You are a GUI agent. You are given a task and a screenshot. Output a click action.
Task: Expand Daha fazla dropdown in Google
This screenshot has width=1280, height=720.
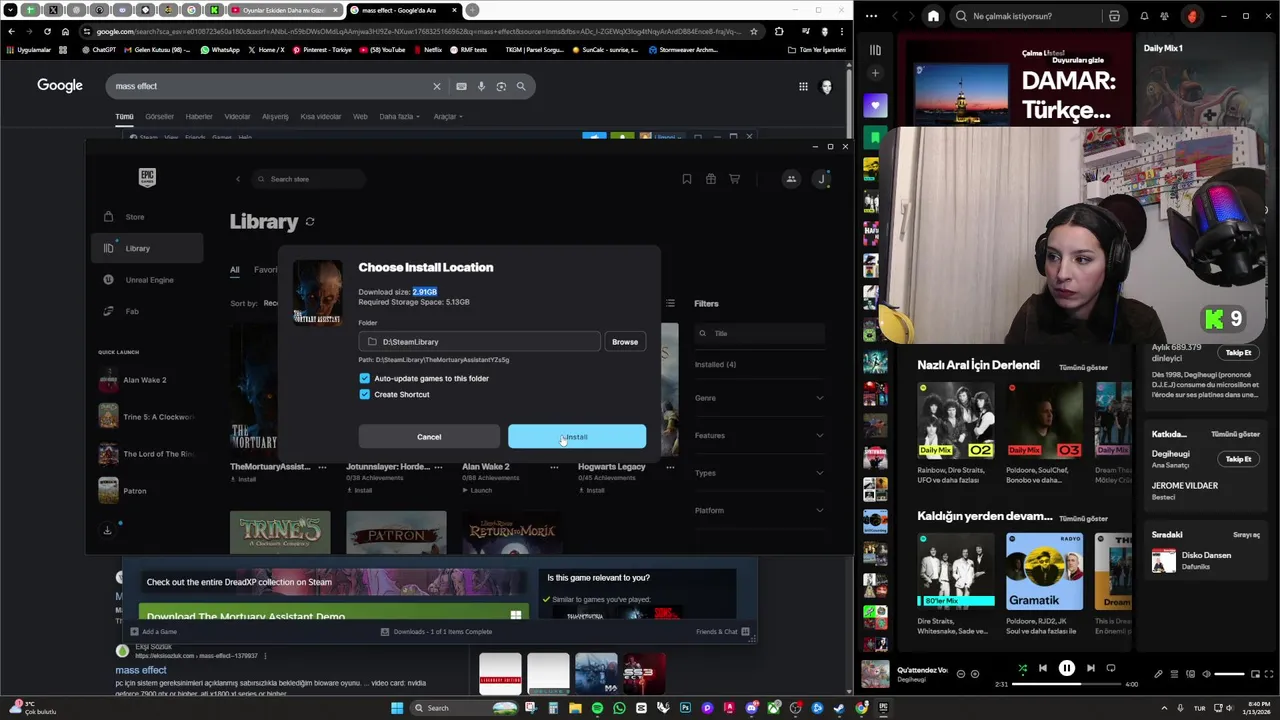(399, 116)
